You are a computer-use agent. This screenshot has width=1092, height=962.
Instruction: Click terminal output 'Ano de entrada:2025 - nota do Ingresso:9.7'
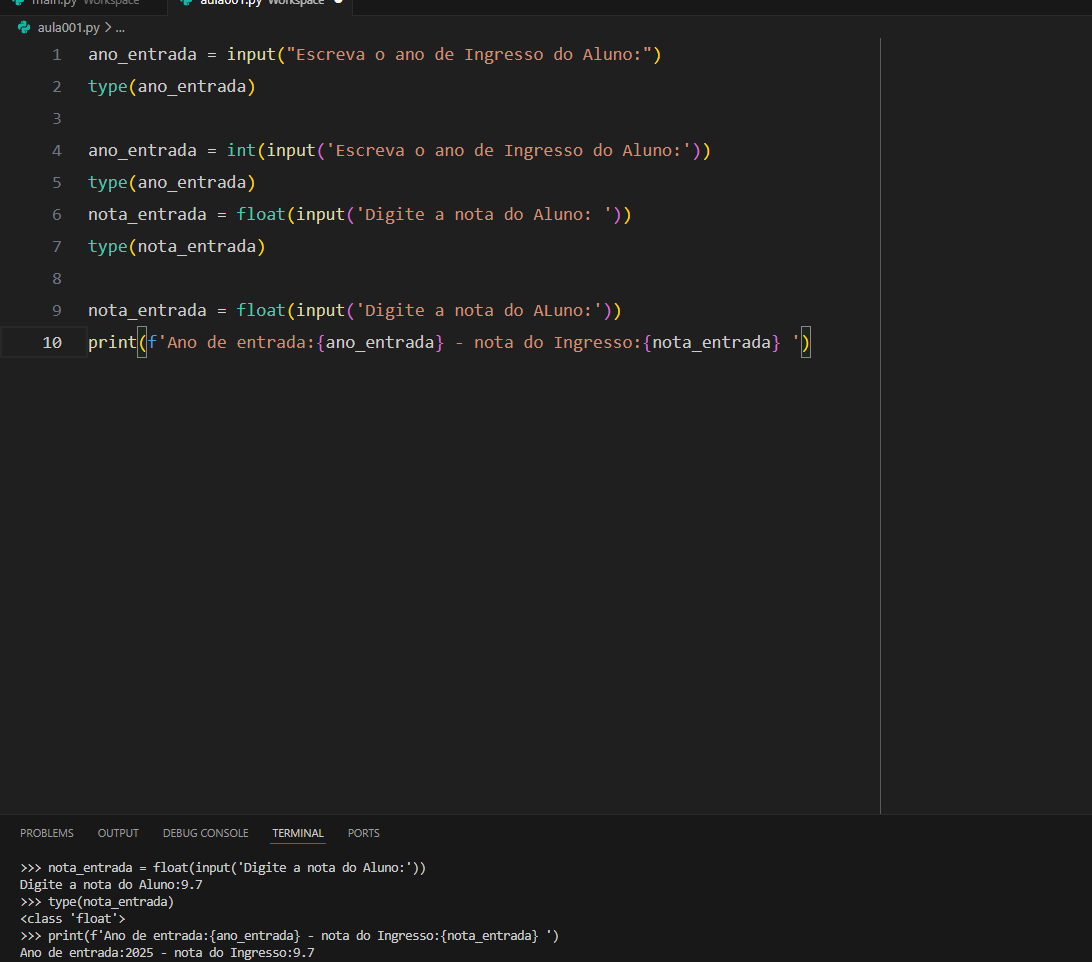coord(167,953)
